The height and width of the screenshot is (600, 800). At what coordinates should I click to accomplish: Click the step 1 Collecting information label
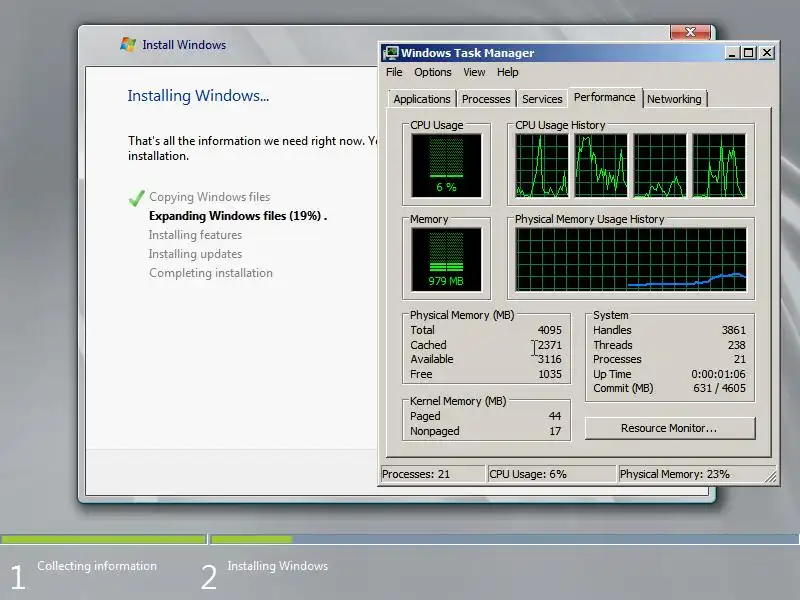click(97, 566)
